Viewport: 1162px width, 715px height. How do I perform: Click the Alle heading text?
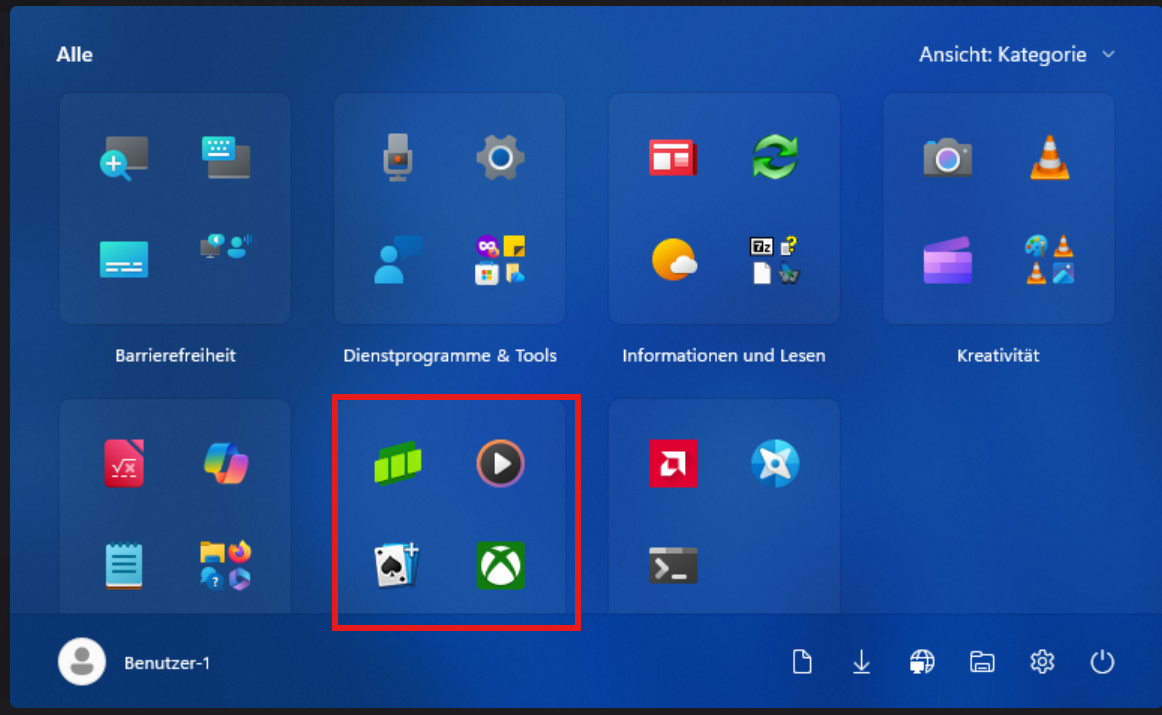[x=74, y=55]
